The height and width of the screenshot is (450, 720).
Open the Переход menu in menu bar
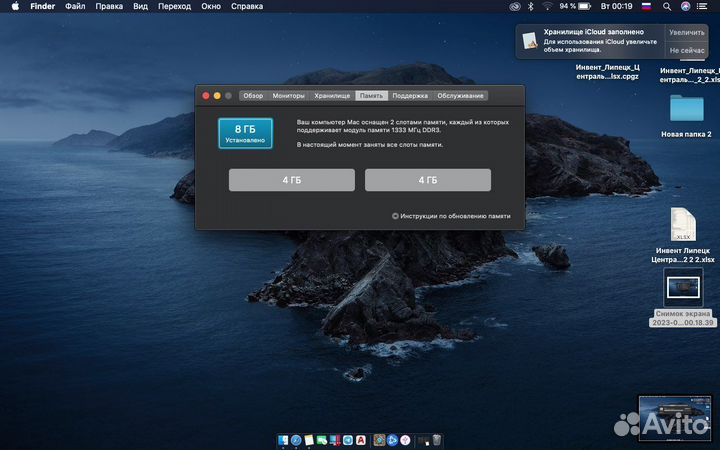[174, 6]
